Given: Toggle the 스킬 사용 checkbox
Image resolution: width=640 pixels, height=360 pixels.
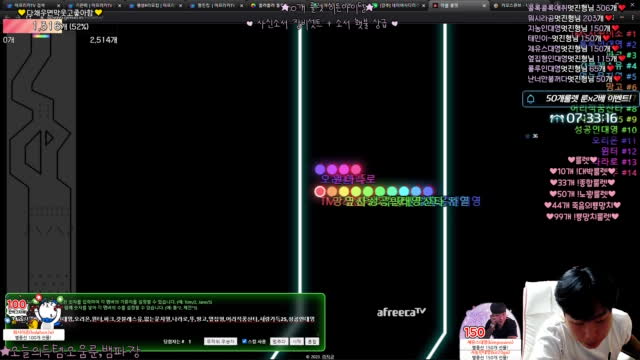Looking at the screenshot, I should pyautogui.click(x=244, y=341).
